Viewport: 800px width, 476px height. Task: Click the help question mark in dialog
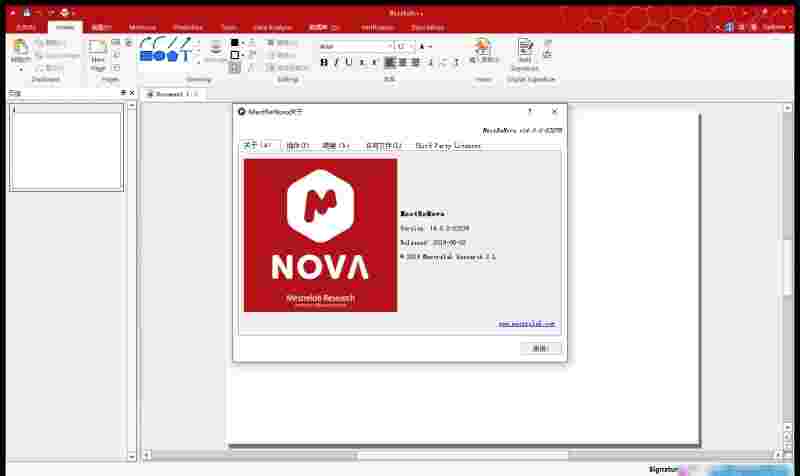tap(530, 111)
